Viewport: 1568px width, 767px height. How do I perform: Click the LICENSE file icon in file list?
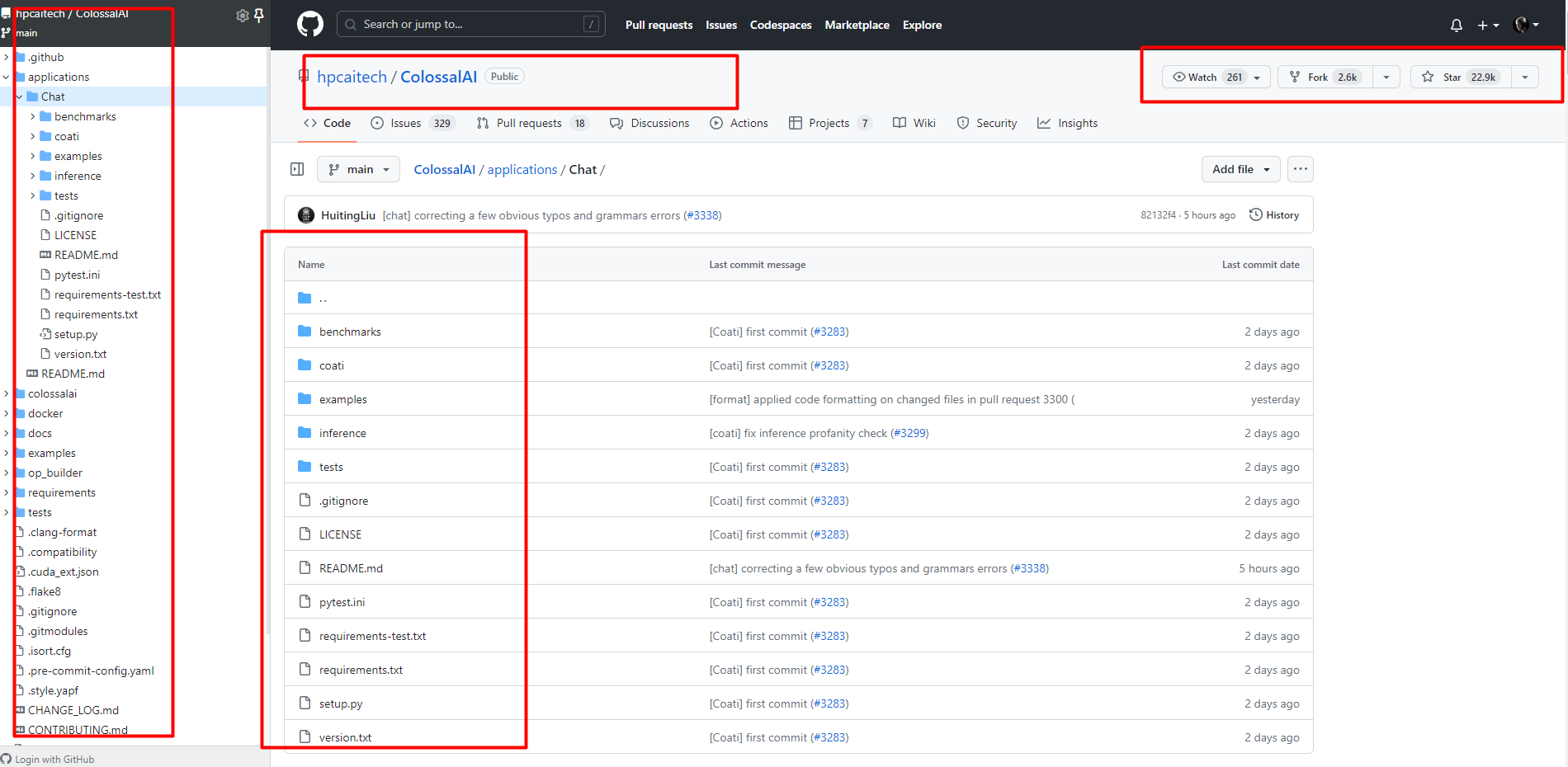pos(305,534)
